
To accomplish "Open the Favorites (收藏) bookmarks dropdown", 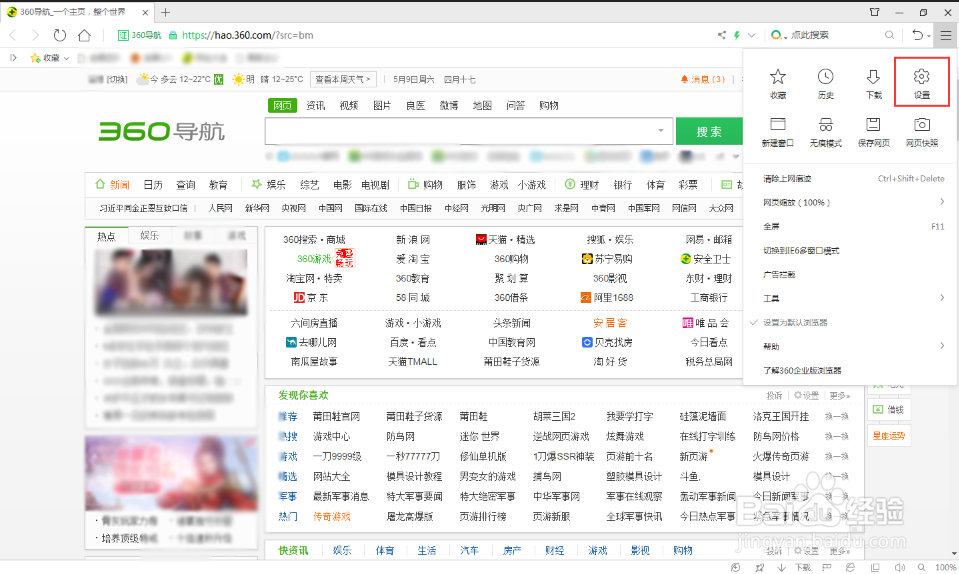I will [x=50, y=58].
